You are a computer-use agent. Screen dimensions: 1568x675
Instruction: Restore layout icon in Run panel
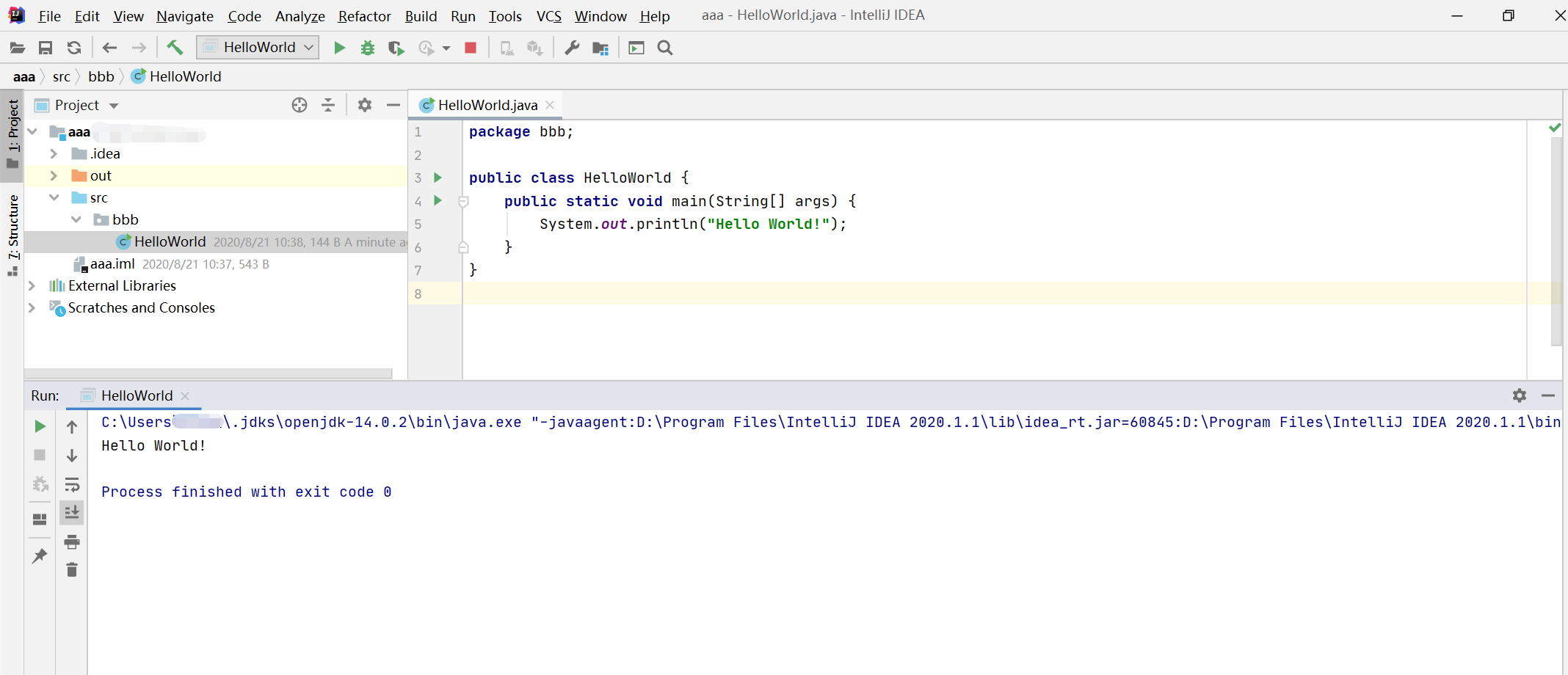coord(40,519)
